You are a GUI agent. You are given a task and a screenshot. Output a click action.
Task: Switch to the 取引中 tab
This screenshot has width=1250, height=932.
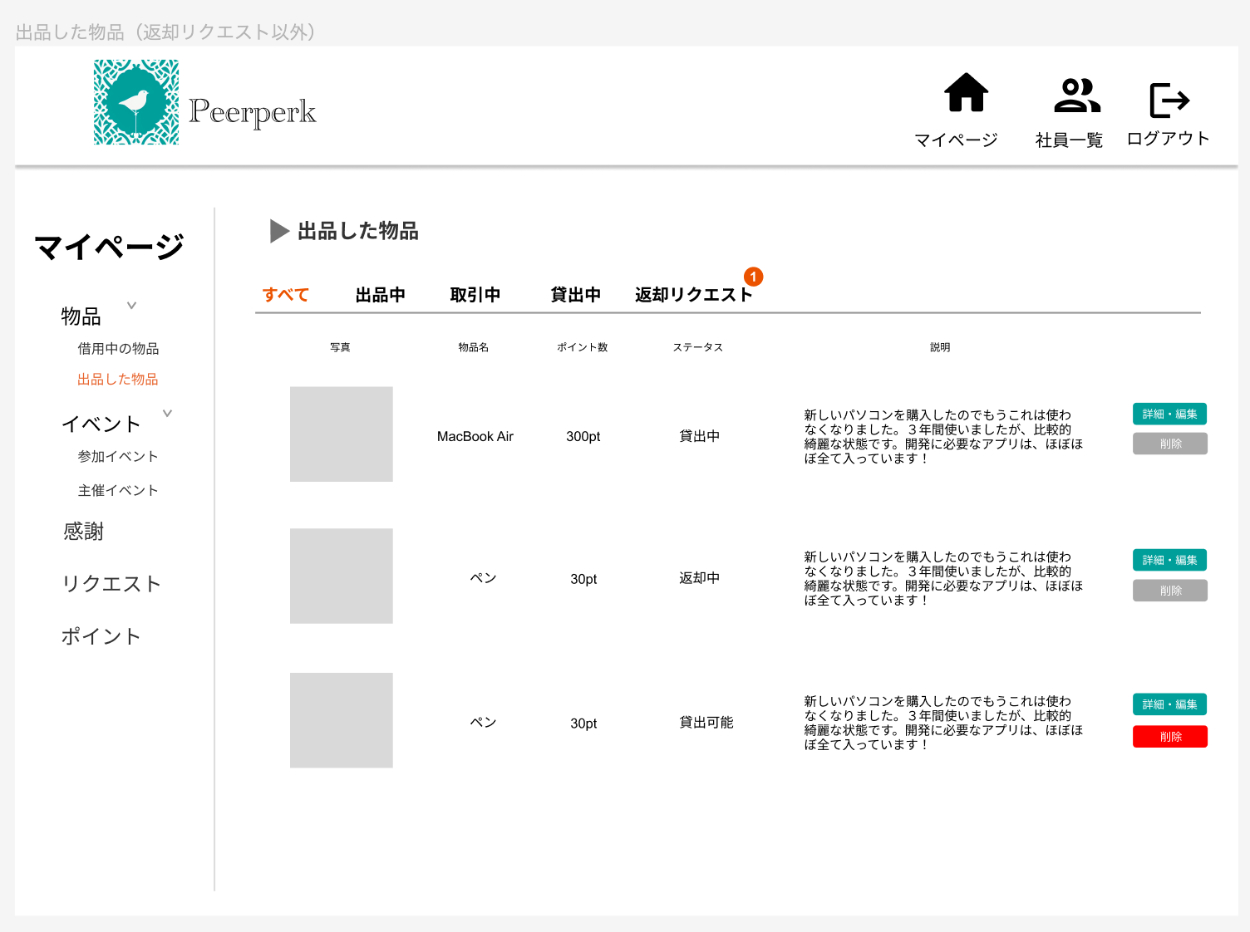click(475, 295)
